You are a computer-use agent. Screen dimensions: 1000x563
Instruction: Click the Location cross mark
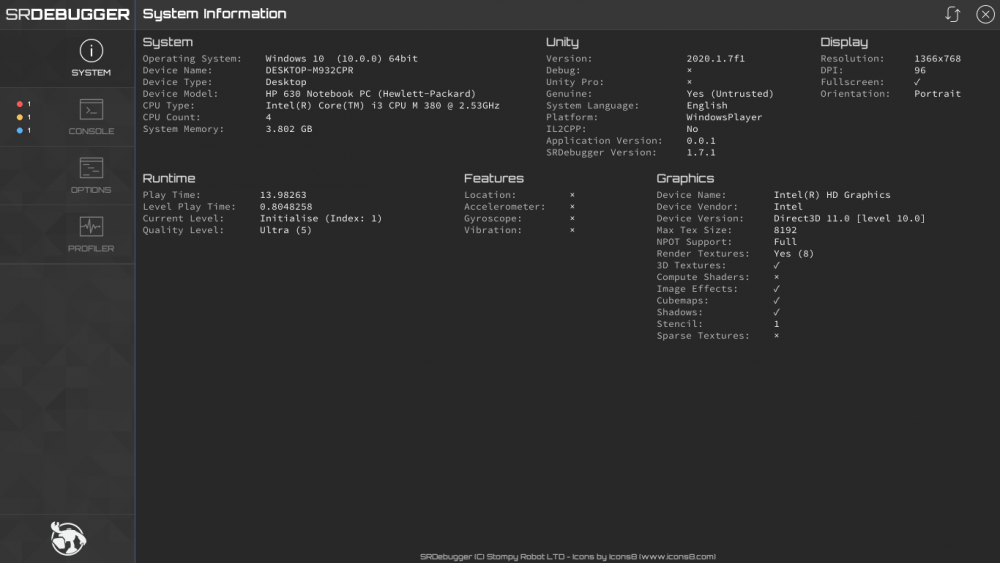pos(572,194)
